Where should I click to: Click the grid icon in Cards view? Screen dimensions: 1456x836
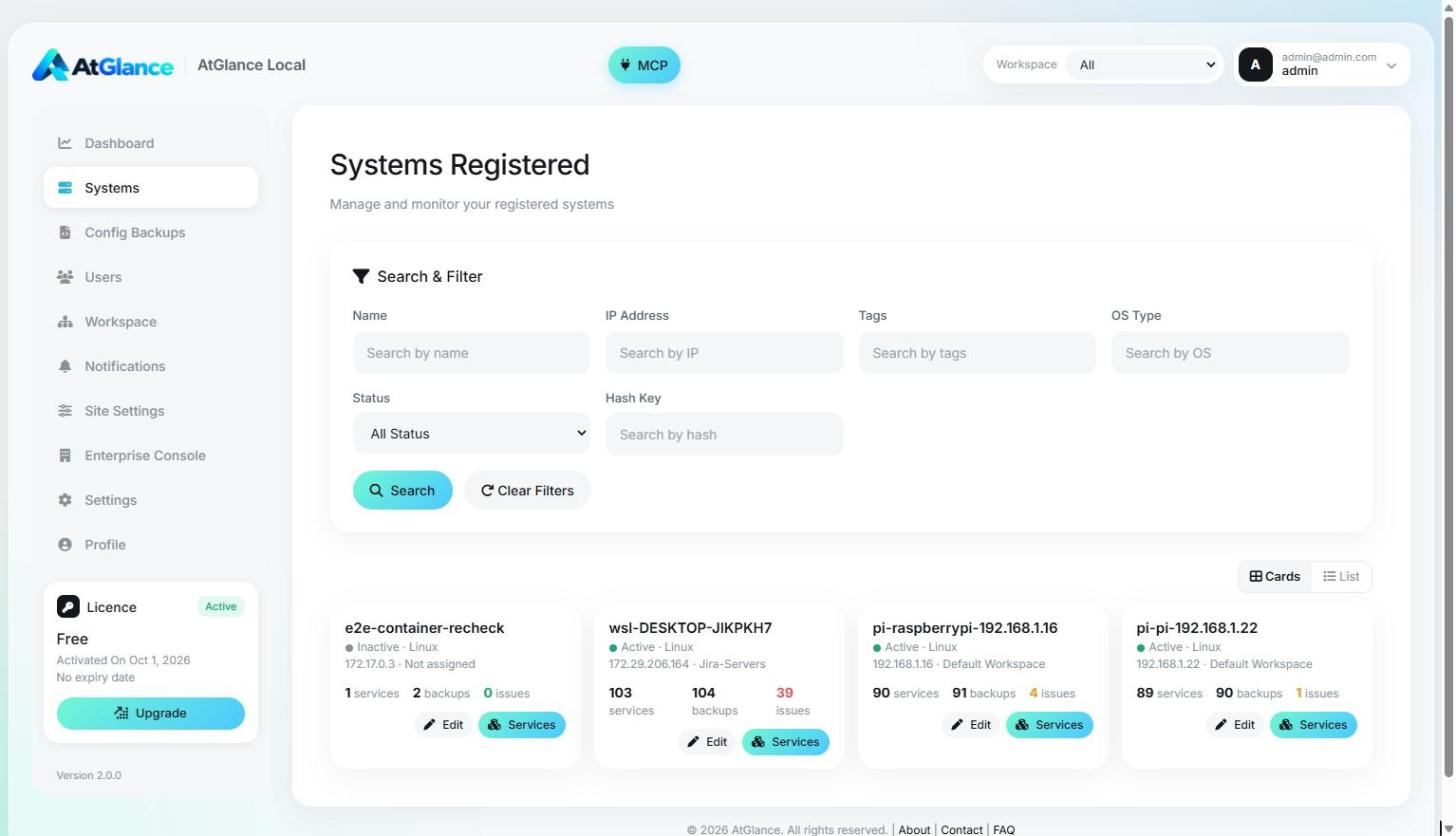click(1256, 577)
